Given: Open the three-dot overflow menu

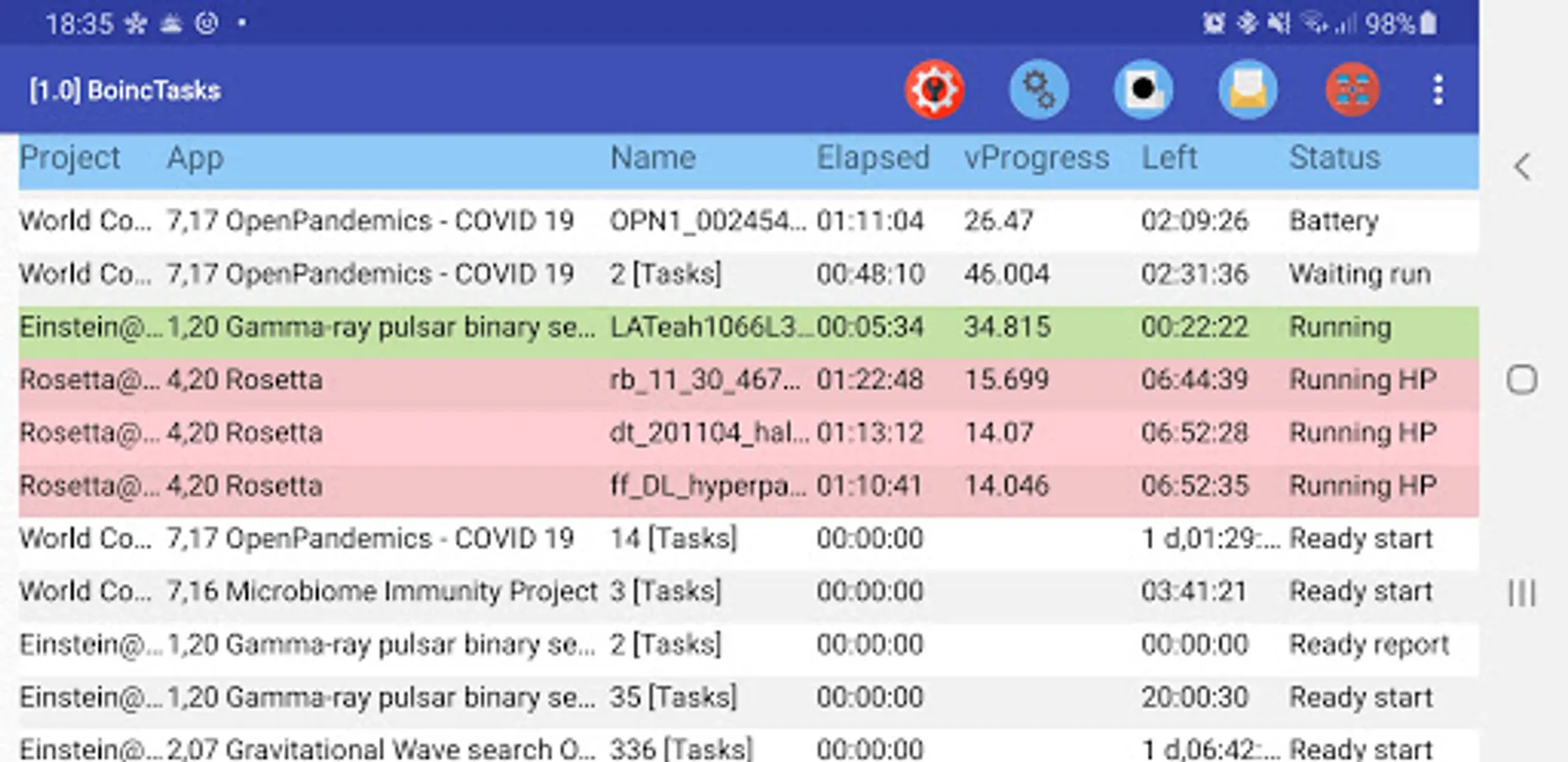Looking at the screenshot, I should click(1438, 90).
